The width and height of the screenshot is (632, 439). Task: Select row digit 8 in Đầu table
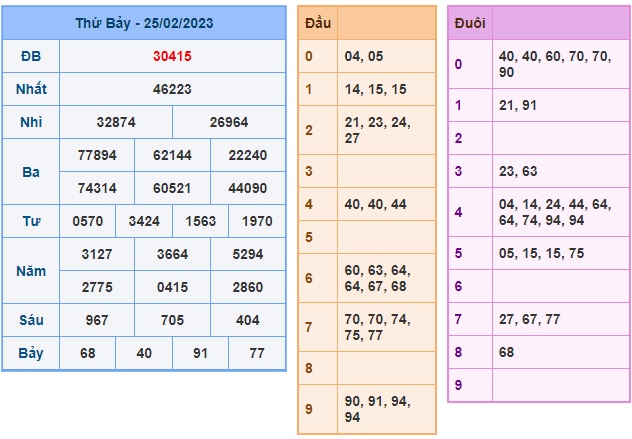(309, 368)
